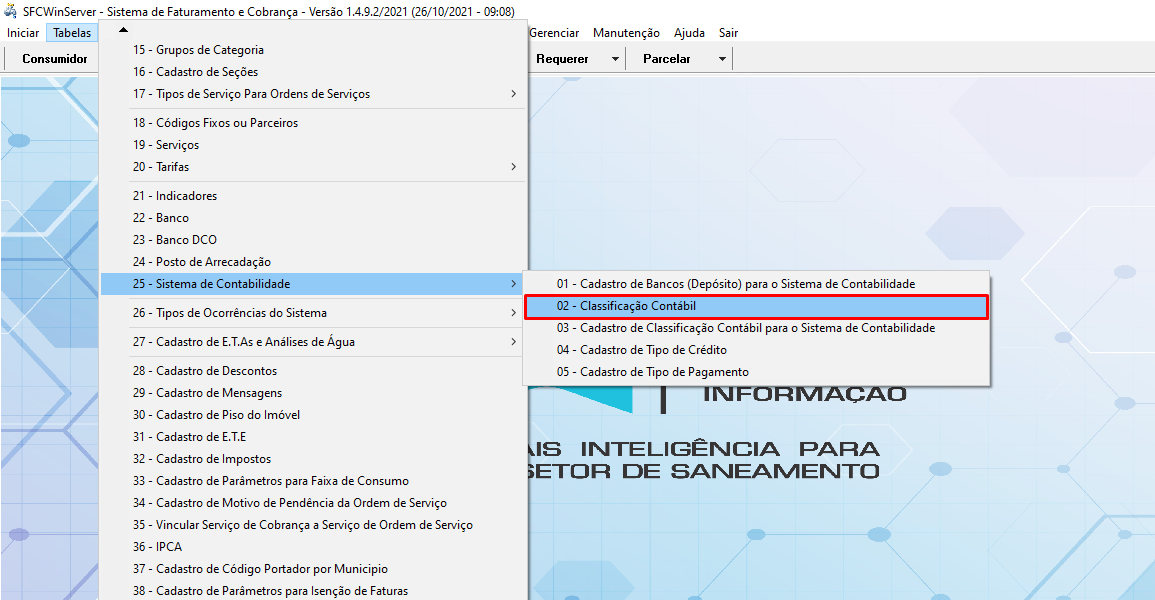Screen dimensions: 1155x600
Task: Click the Ajuda menu
Action: [x=689, y=33]
